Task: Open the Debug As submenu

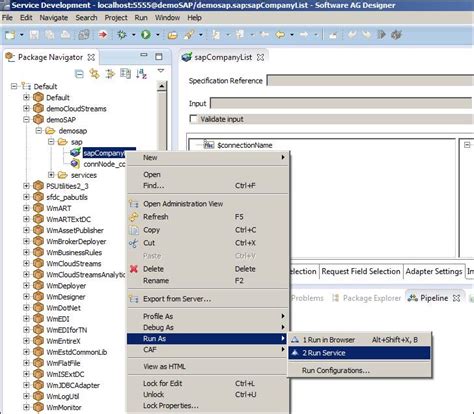Action: point(207,327)
